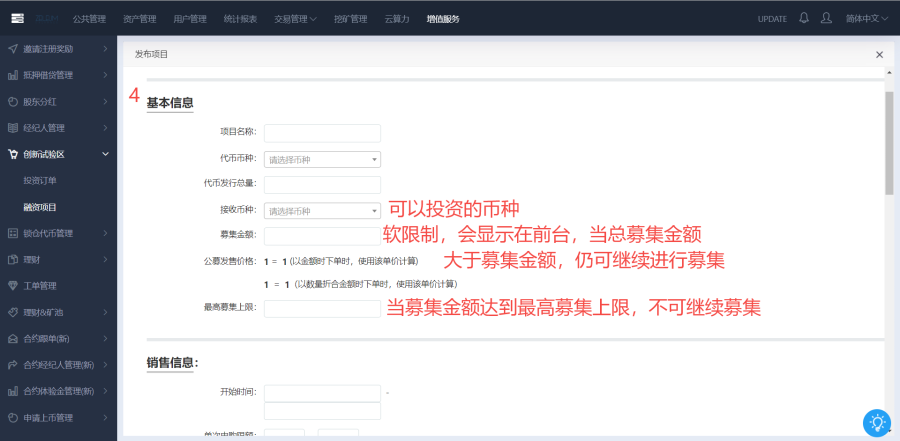Go to 投资订单 submenu item
Screen dimensions: 900x441
(x=40, y=181)
